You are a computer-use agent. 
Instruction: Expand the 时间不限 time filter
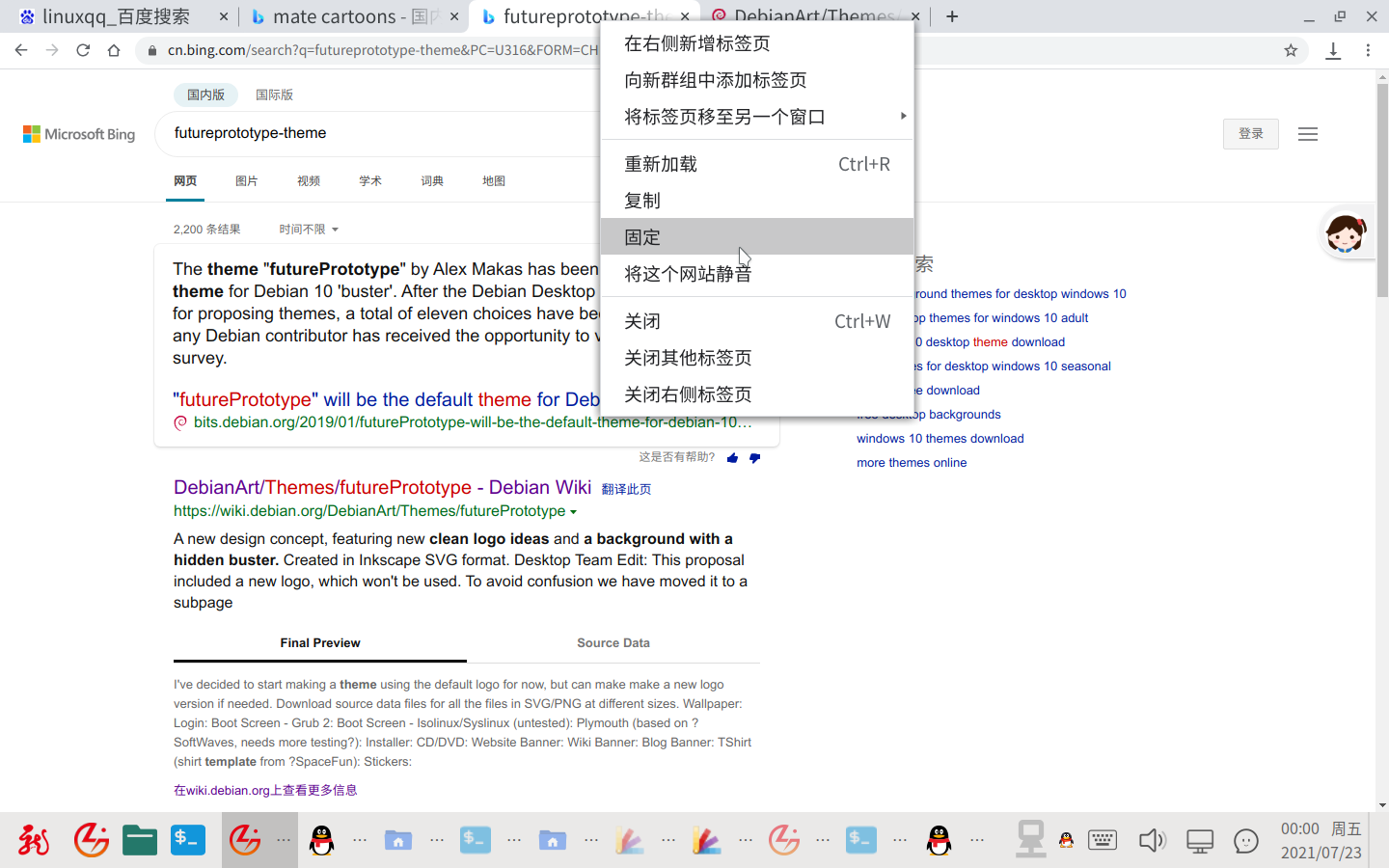click(x=309, y=230)
